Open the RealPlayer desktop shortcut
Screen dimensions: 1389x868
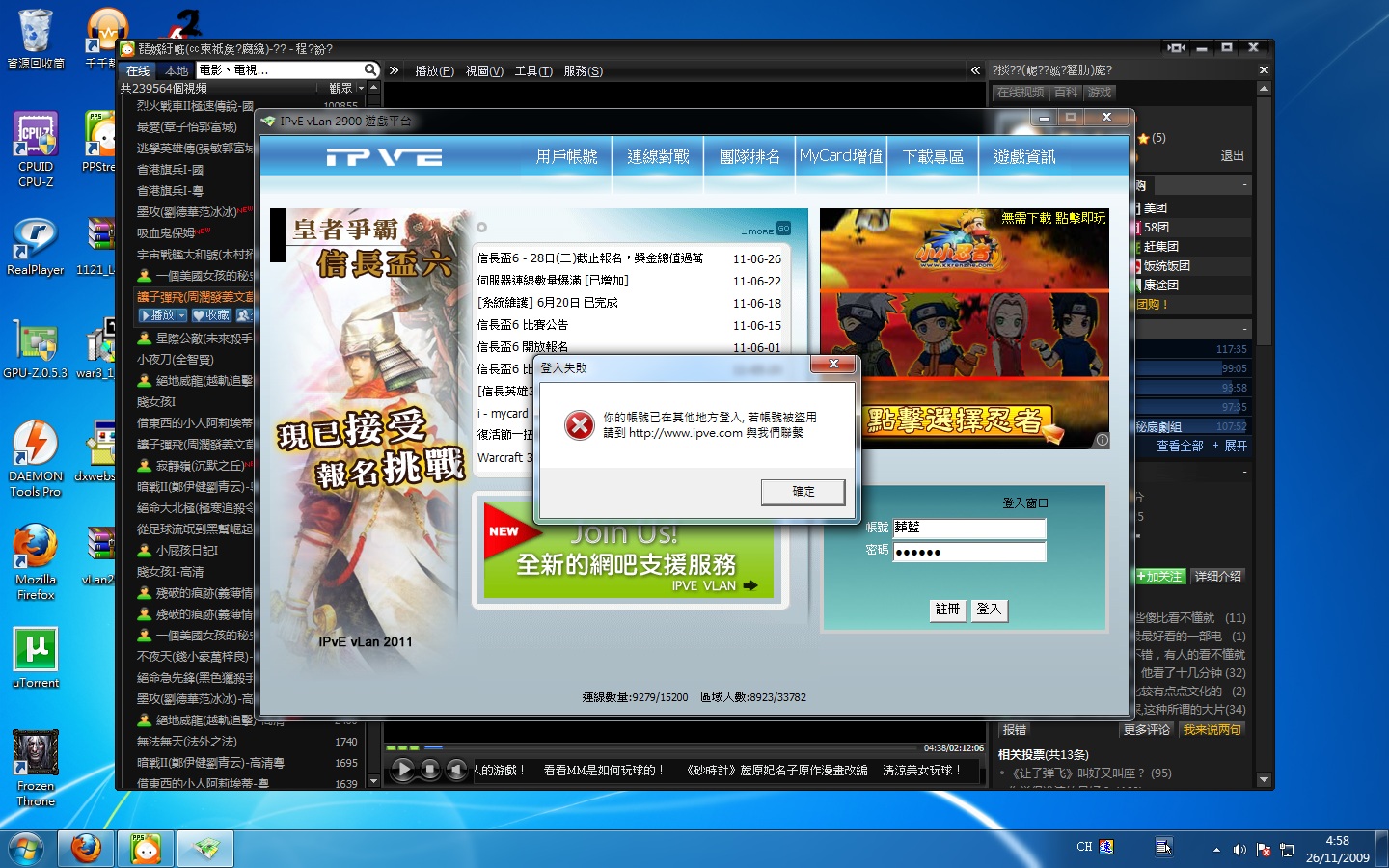coord(36,246)
